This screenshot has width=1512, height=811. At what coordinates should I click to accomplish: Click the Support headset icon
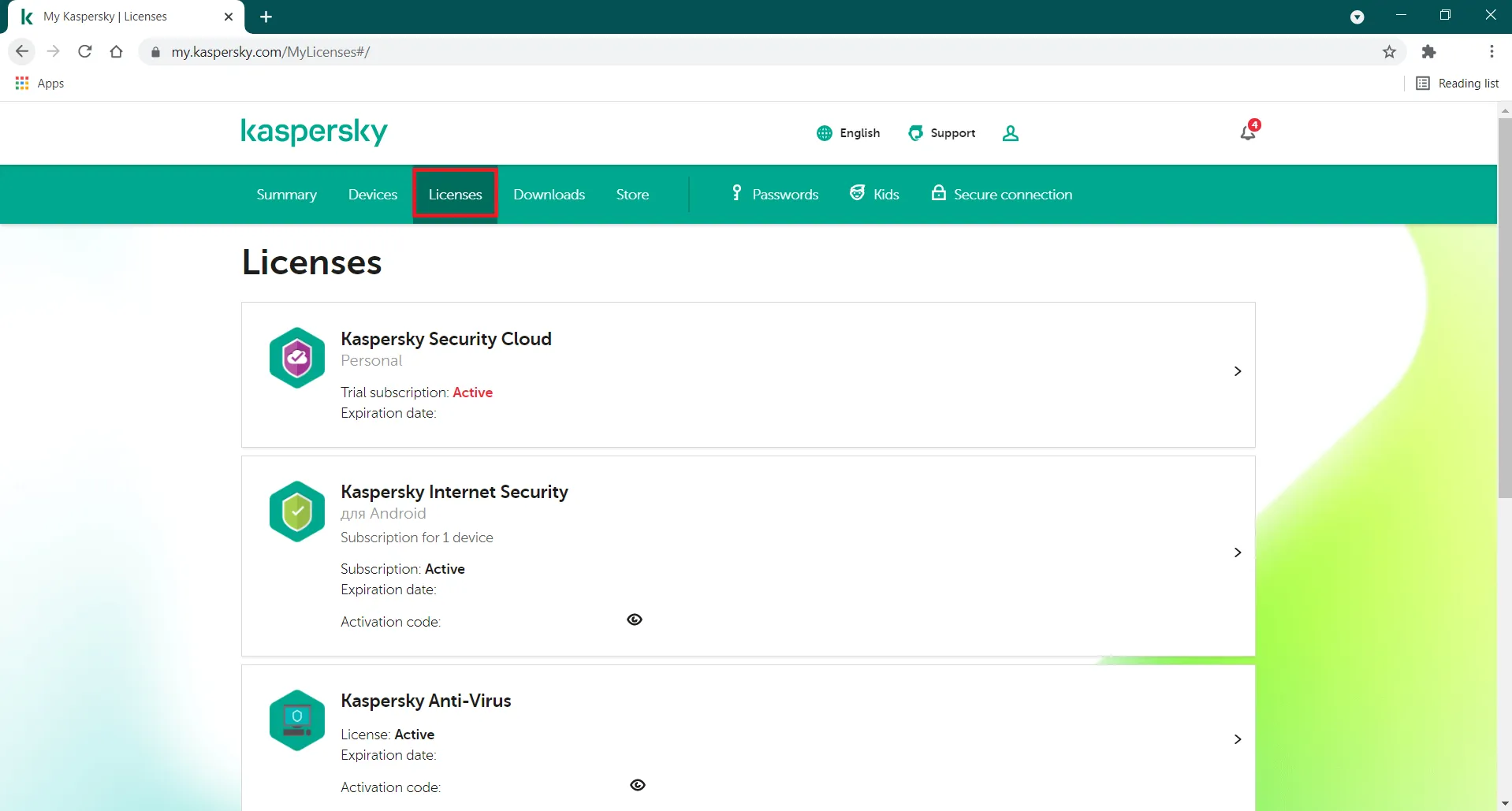[x=915, y=132]
